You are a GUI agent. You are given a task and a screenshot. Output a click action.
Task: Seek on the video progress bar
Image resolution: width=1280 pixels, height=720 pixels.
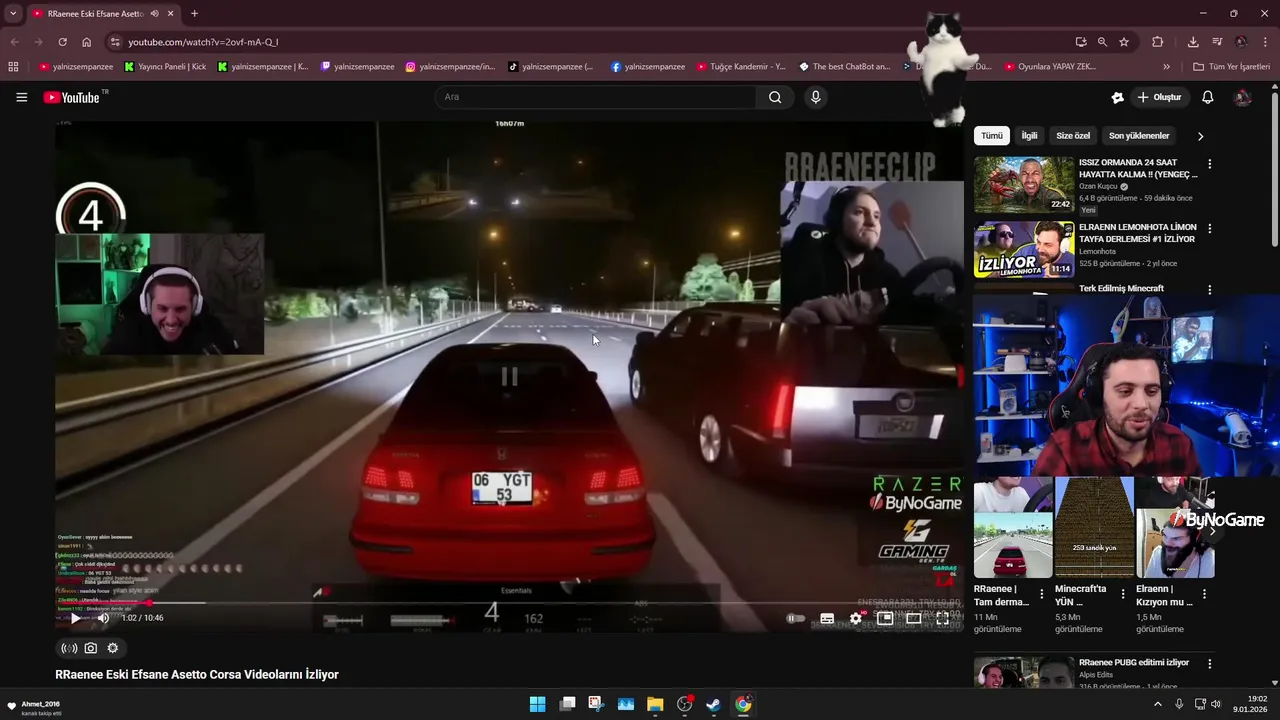(x=509, y=603)
